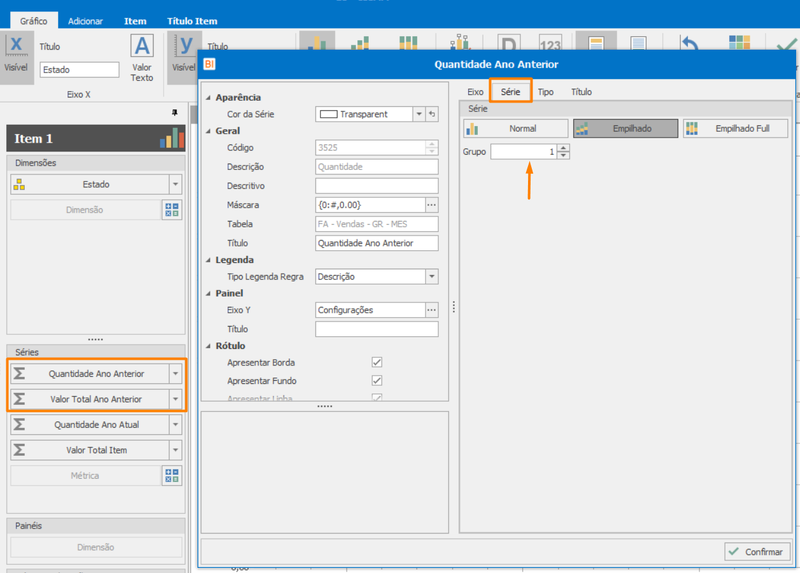Open the Adicionar ribbon tab
Screen dimensions: 800x573
[x=85, y=21]
